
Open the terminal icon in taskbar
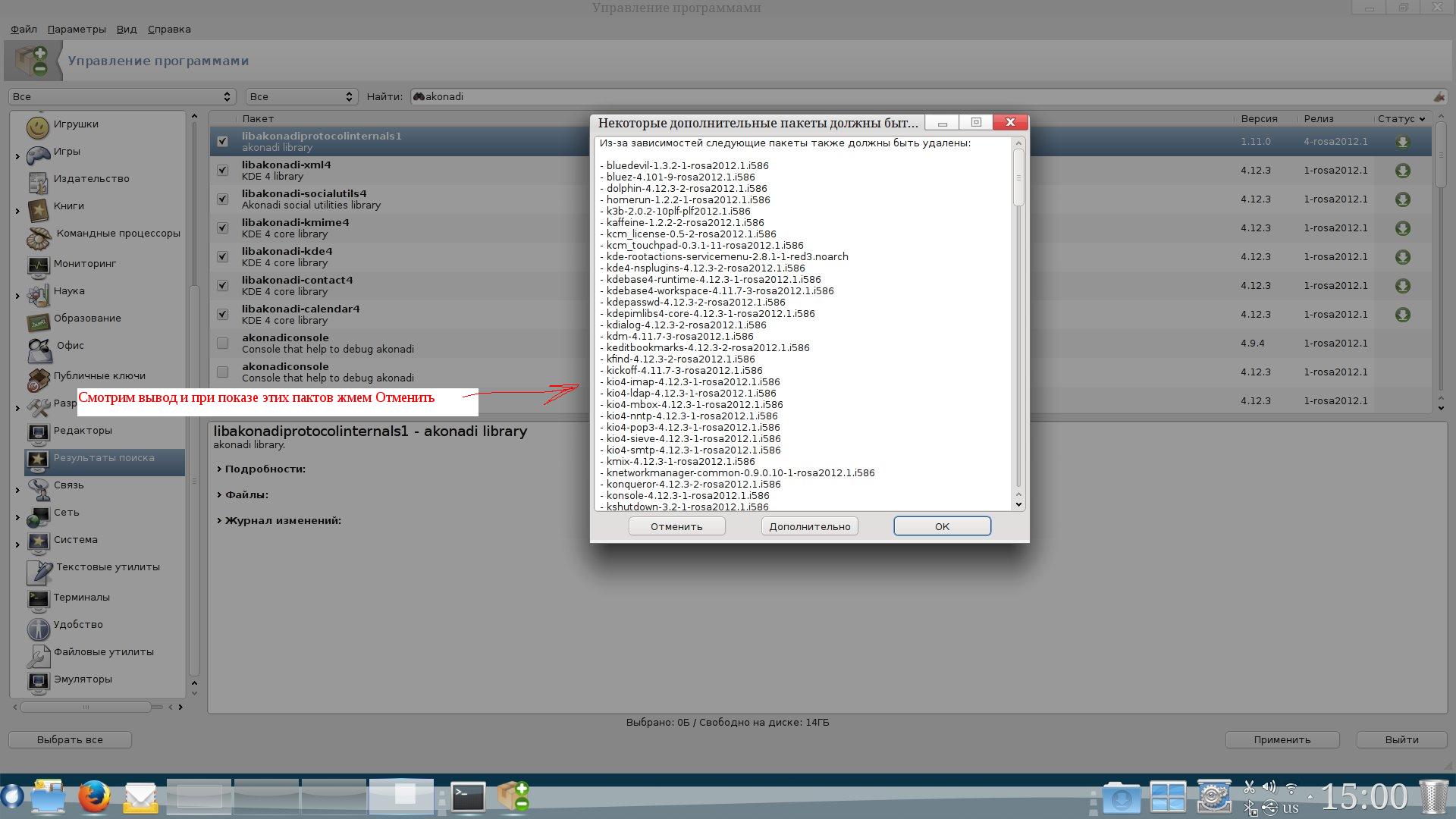[468, 797]
